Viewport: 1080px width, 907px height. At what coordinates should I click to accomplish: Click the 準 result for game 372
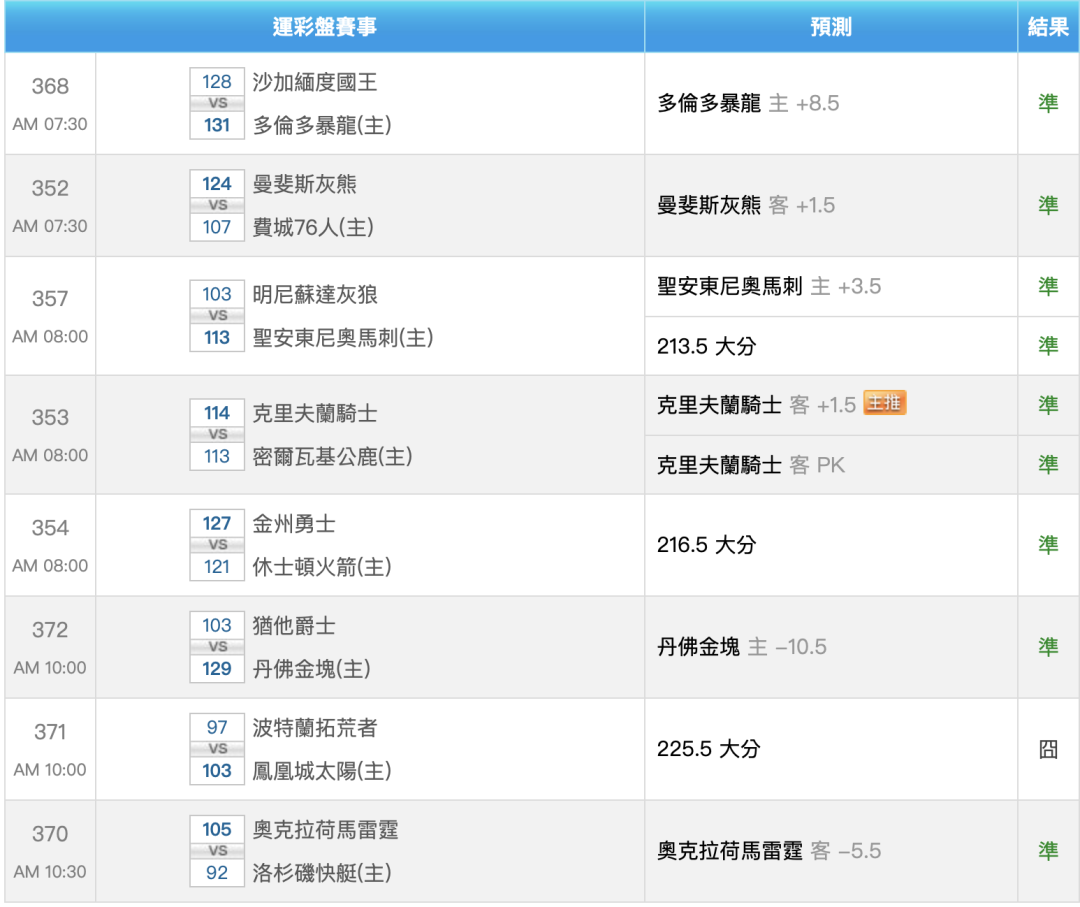click(1048, 647)
